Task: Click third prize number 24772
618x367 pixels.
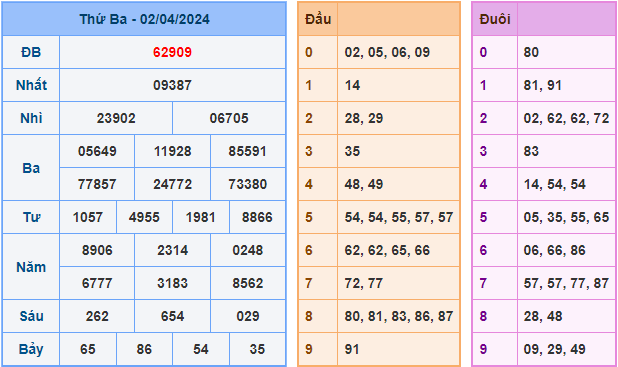Action: [x=172, y=184]
